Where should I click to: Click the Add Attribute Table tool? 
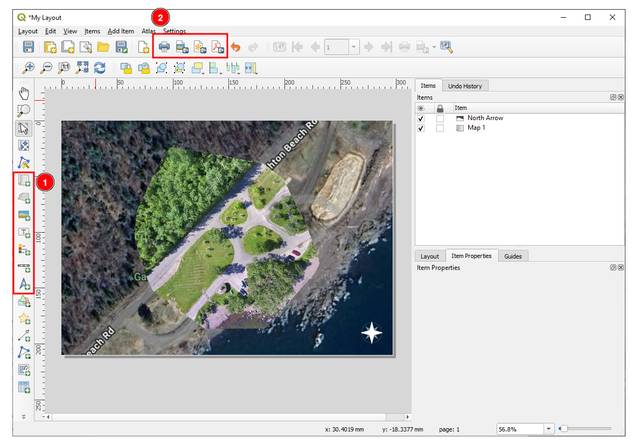(x=24, y=387)
